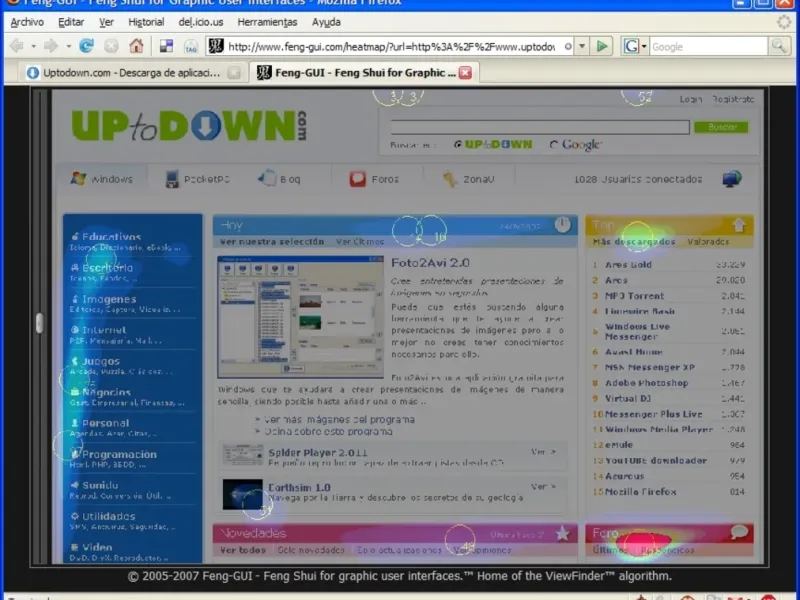Open the Ayuda menu

pos(326,22)
